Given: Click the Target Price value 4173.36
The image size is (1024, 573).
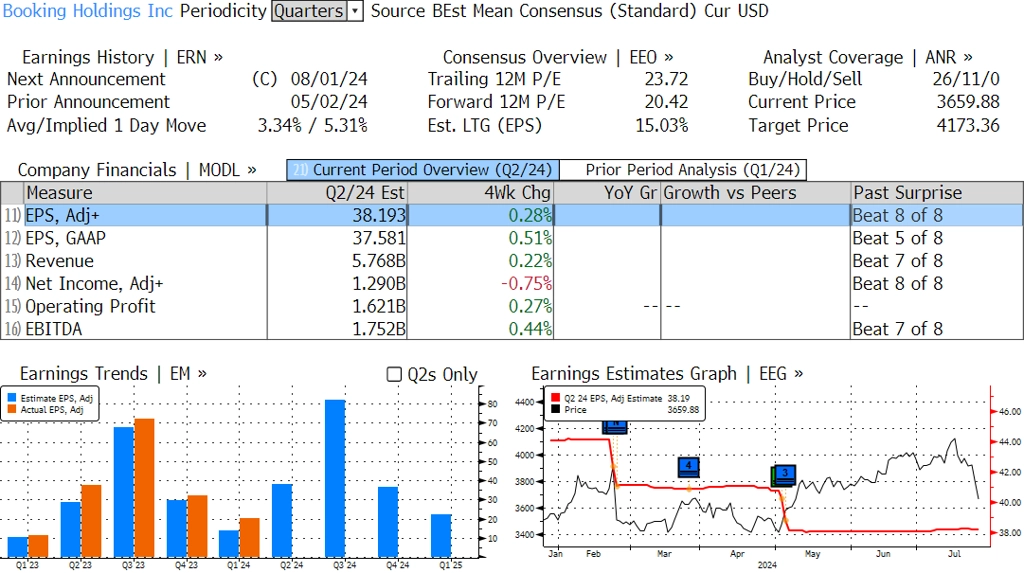Looking at the screenshot, I should click(968, 125).
